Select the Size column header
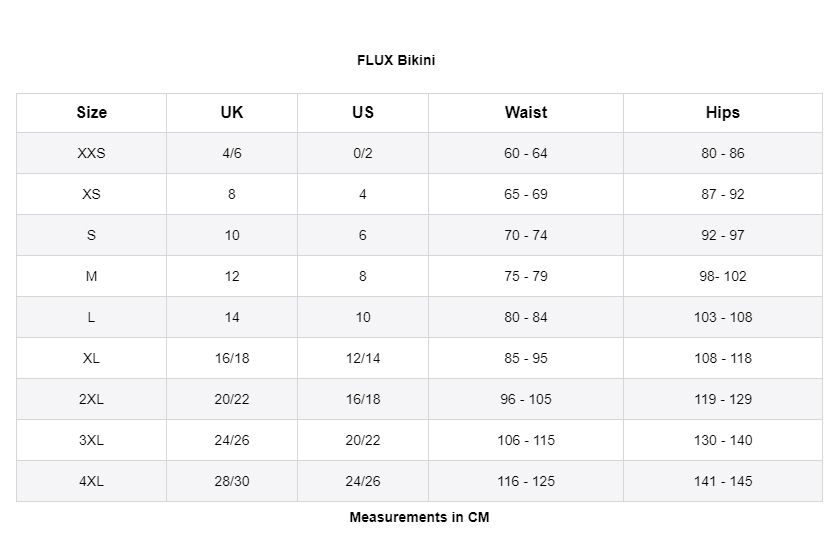The width and height of the screenshot is (838, 546). pyautogui.click(x=91, y=113)
